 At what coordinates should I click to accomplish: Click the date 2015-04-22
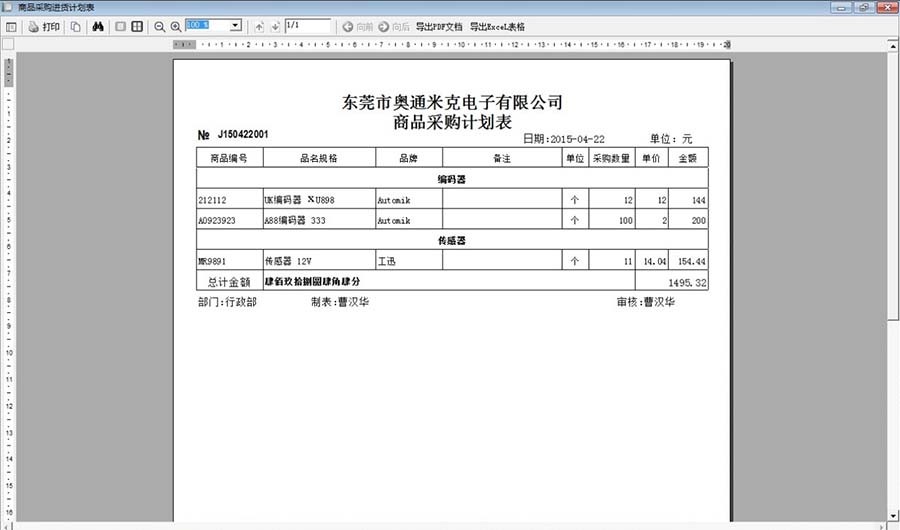577,140
